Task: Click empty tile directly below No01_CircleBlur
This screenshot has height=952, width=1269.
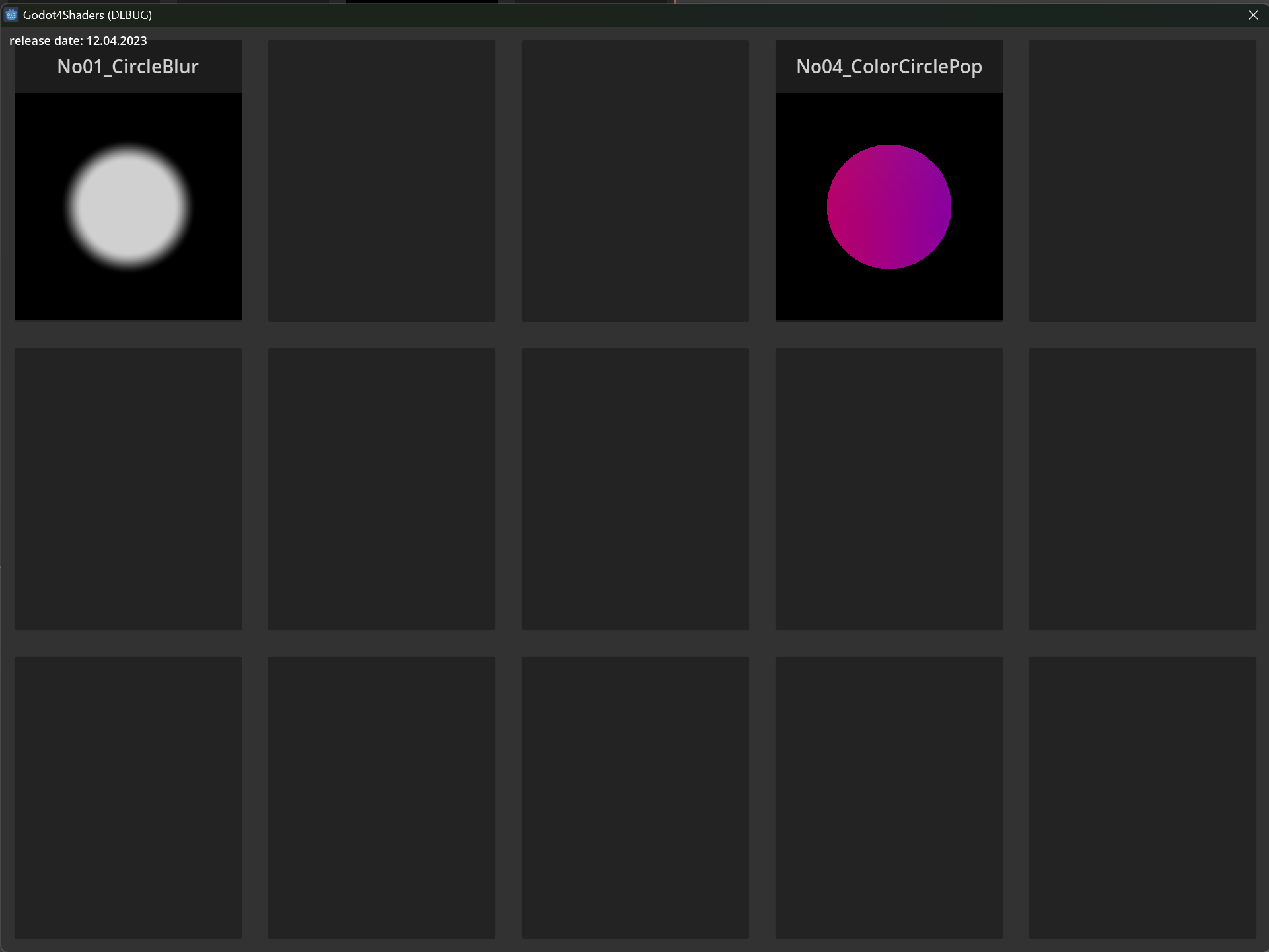Action: 128,489
